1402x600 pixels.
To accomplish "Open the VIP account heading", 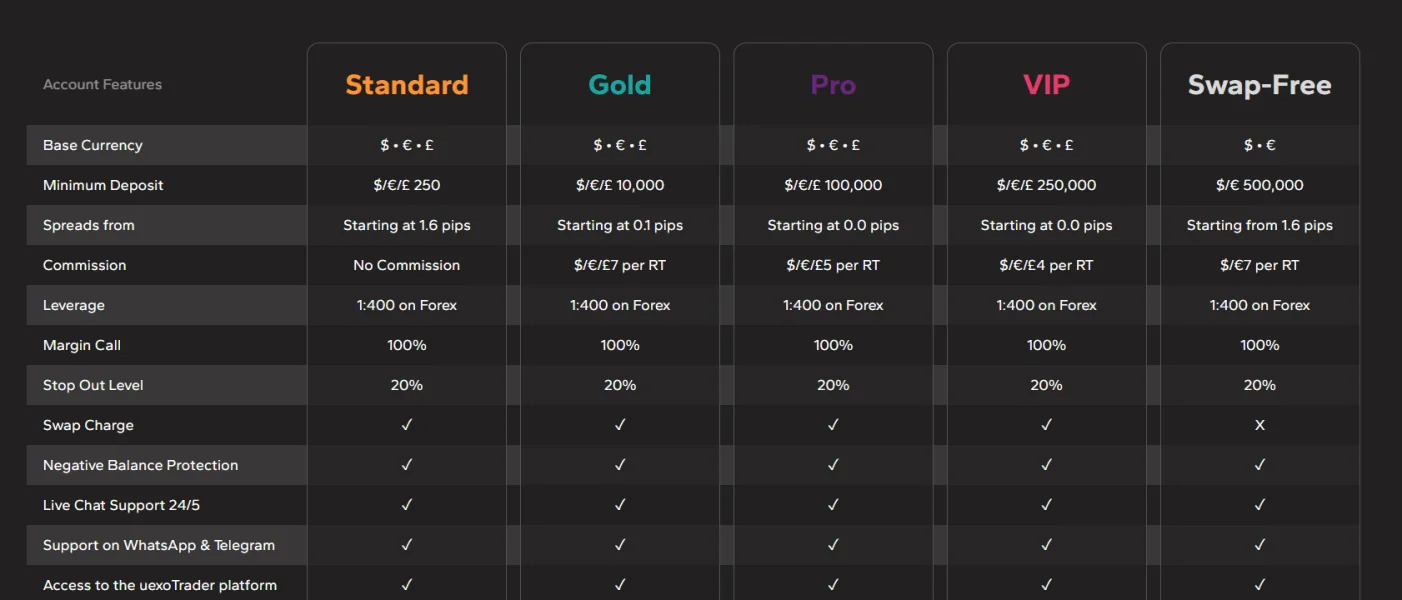I will pos(1046,85).
